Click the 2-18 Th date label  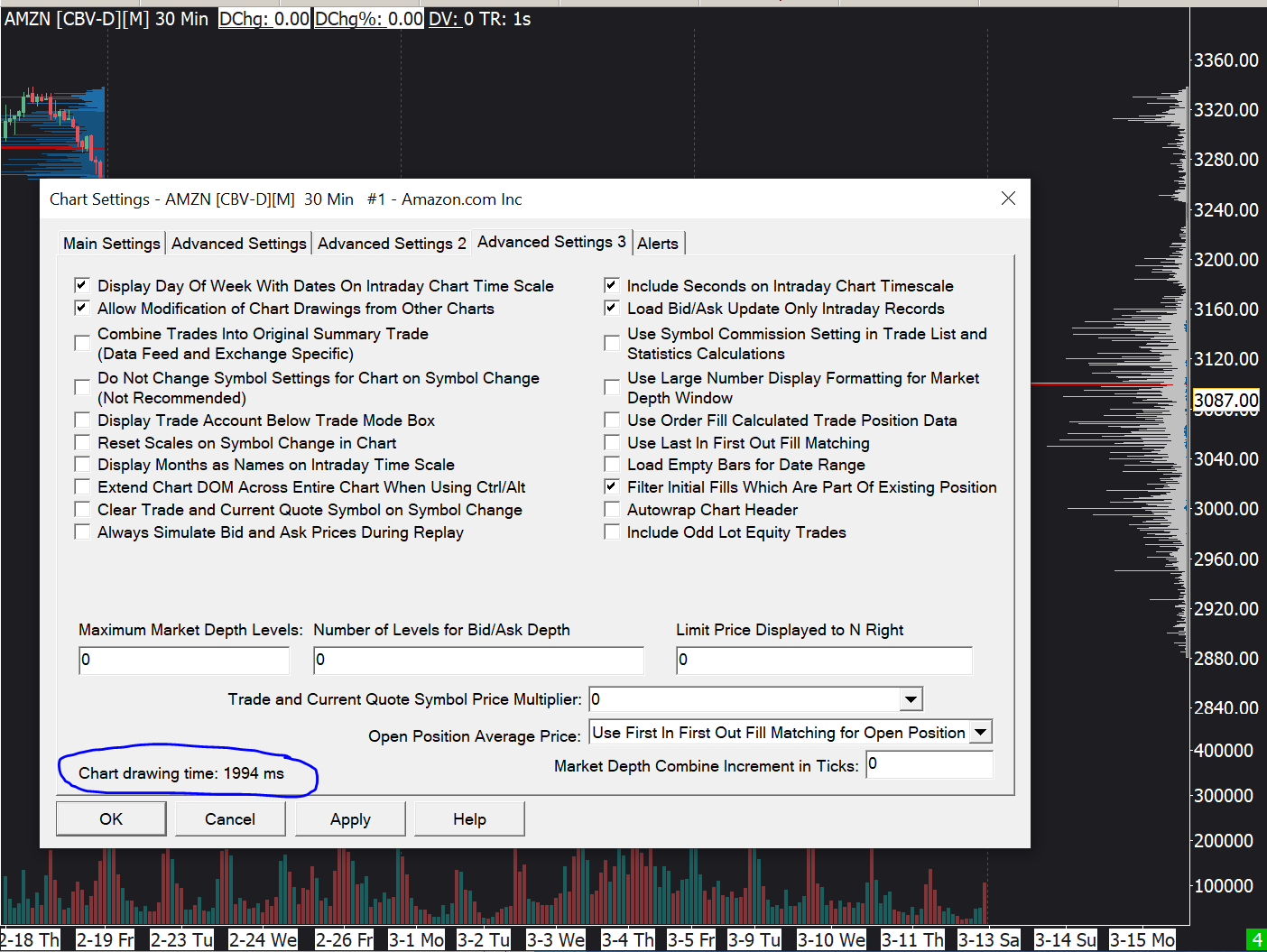(x=29, y=939)
